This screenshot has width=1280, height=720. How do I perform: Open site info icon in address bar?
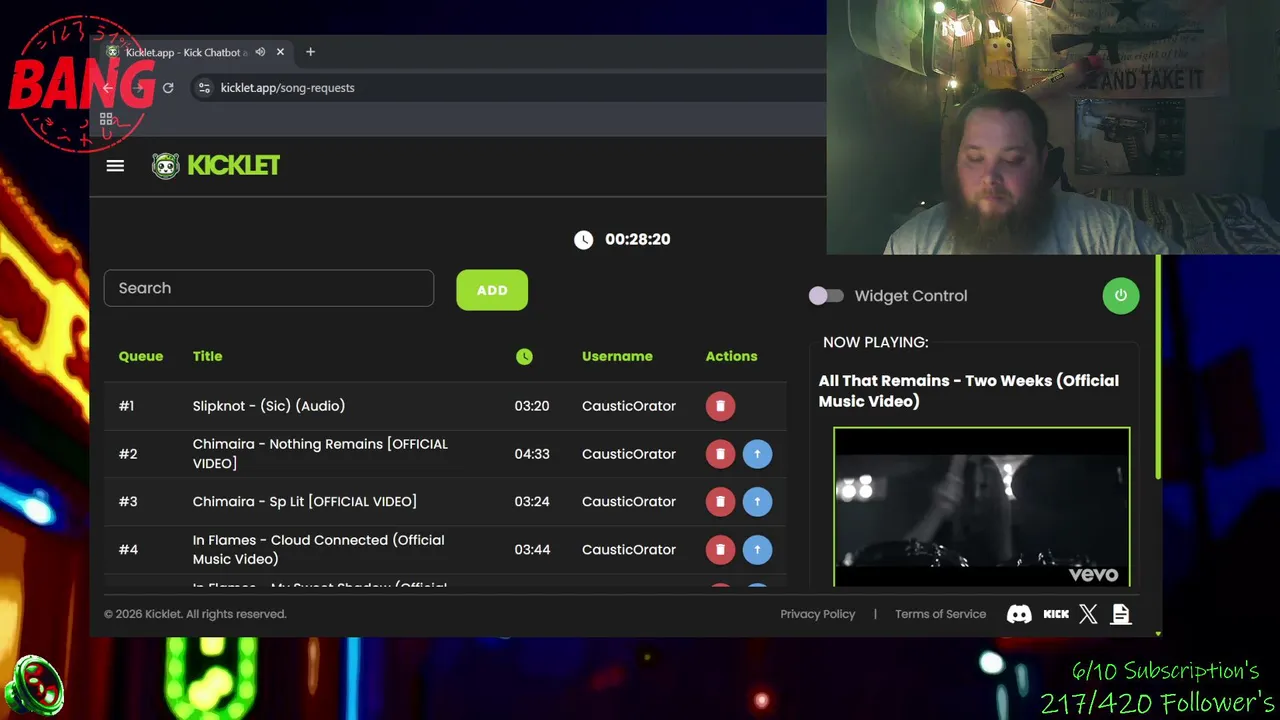click(204, 88)
